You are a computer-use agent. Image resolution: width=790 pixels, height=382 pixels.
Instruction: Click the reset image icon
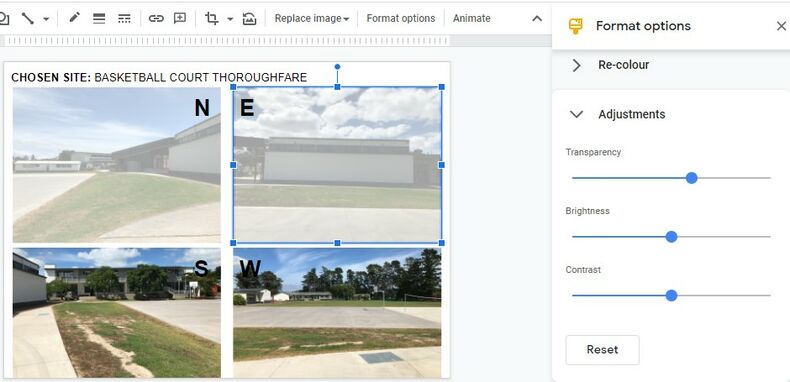(249, 19)
